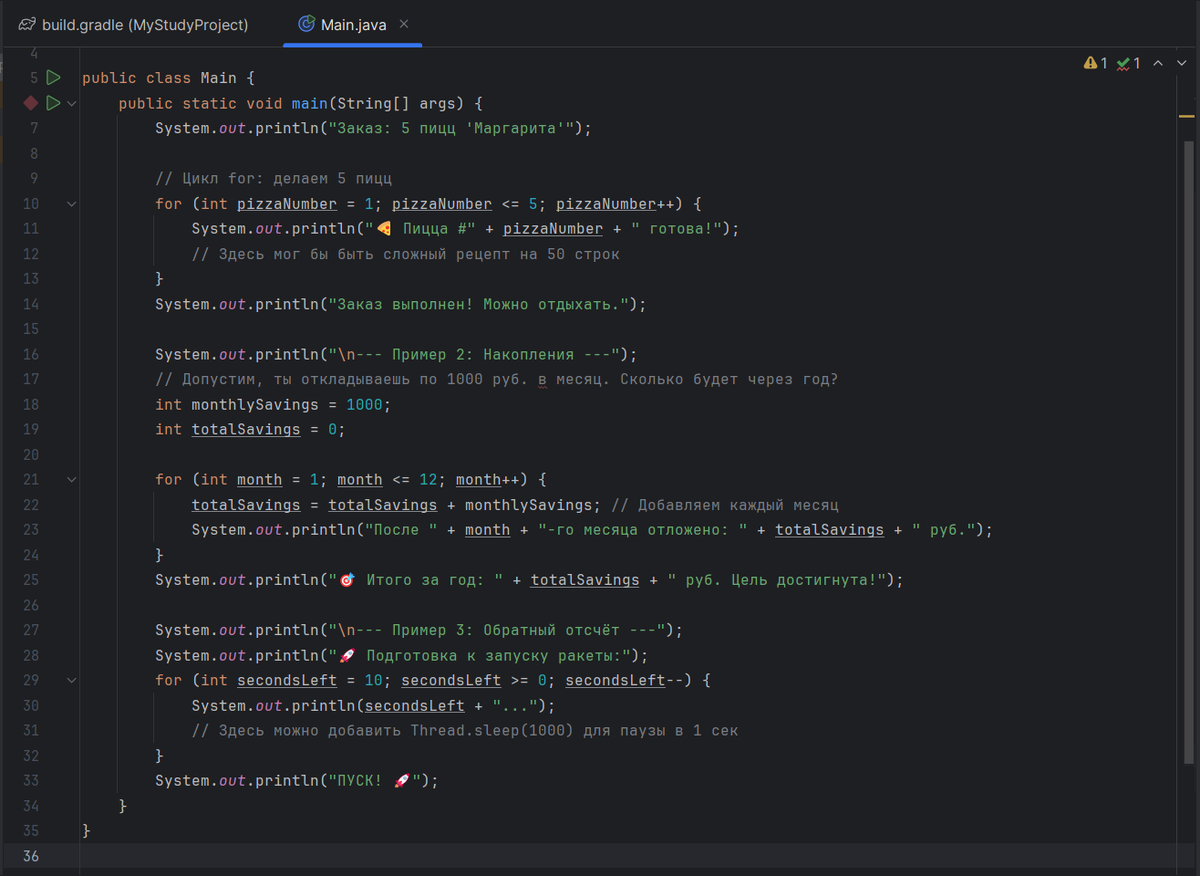1200x876 pixels.
Task: Jump to previous highlighted problem arrow
Action: [1158, 63]
